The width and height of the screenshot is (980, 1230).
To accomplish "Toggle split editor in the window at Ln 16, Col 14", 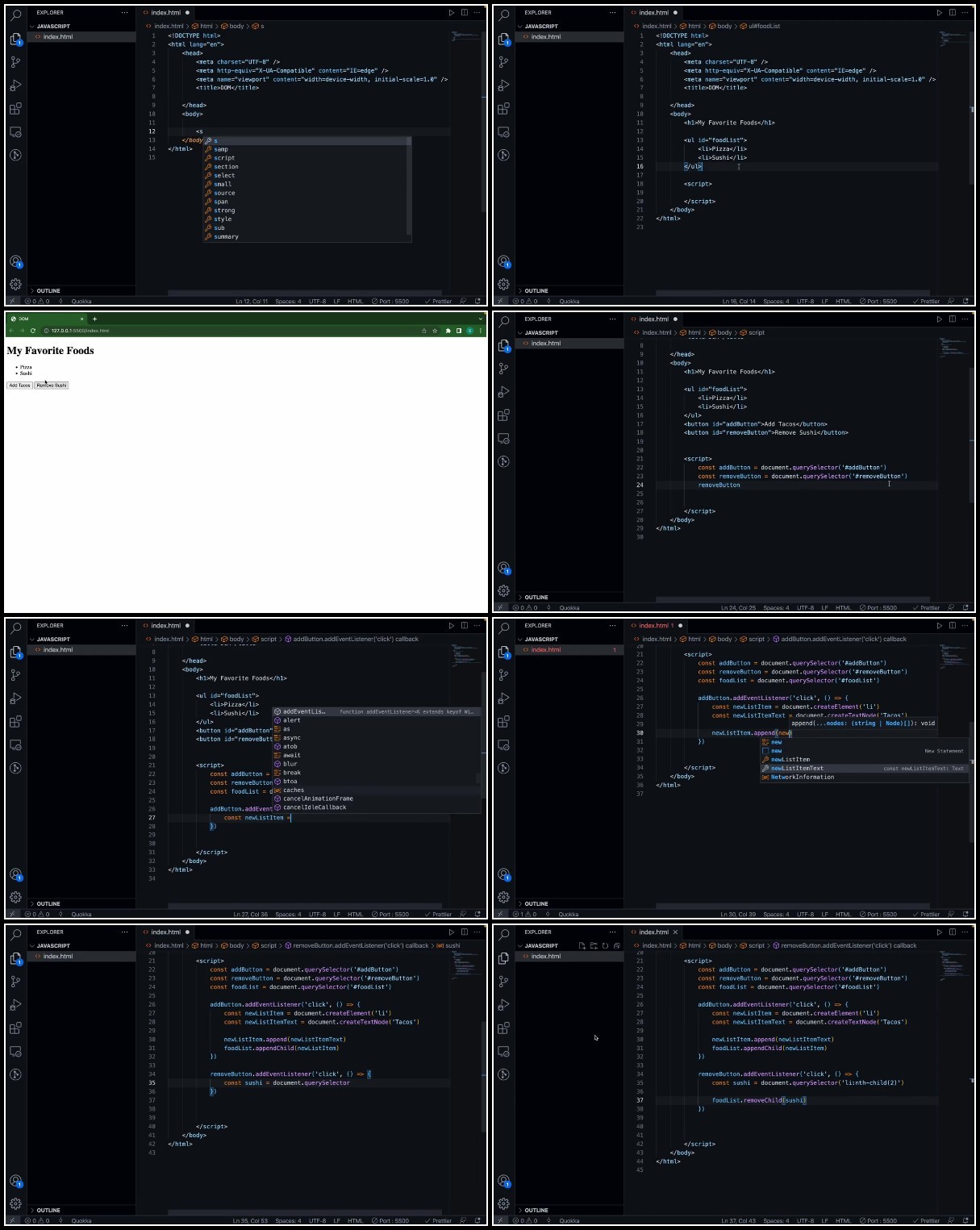I will [x=953, y=13].
